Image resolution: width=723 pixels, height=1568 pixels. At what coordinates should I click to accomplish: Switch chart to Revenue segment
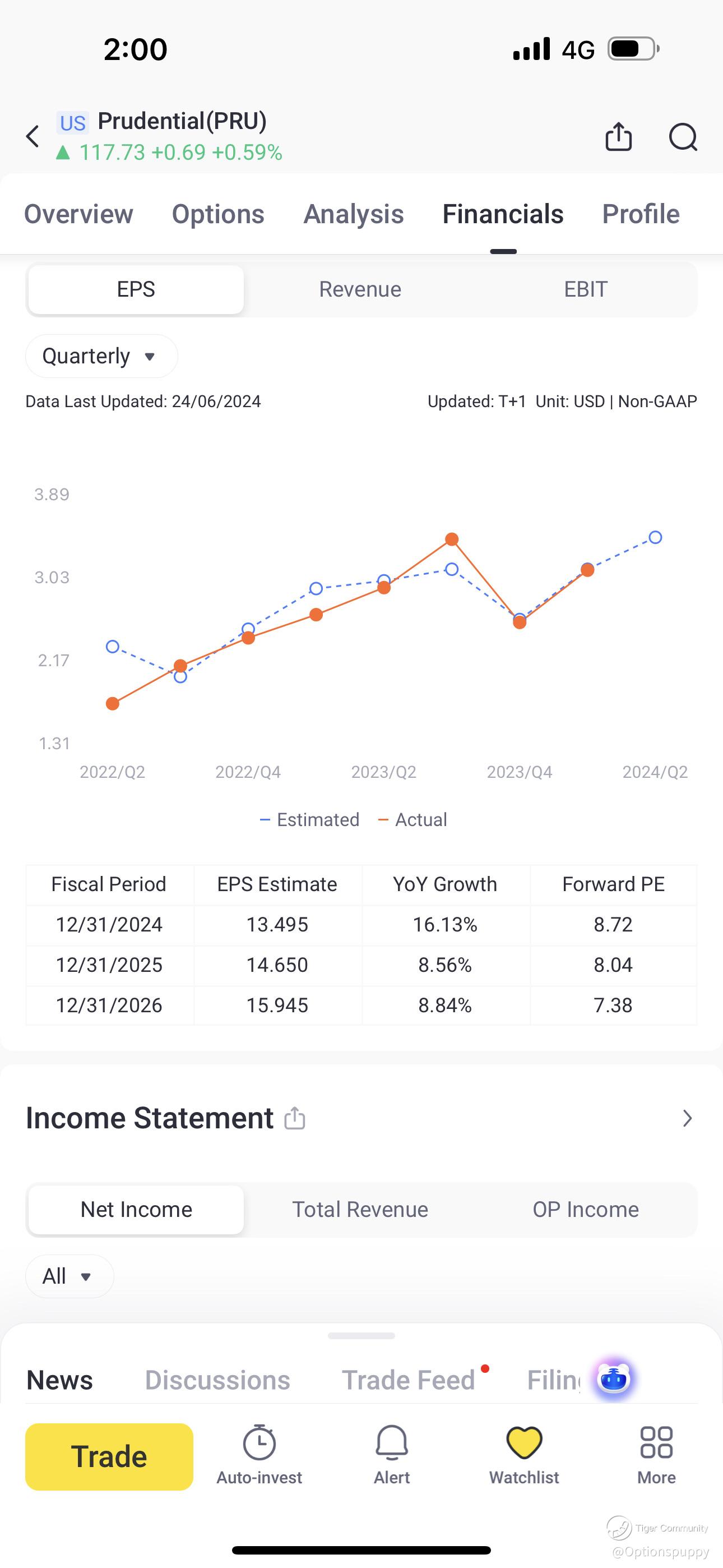click(x=360, y=289)
